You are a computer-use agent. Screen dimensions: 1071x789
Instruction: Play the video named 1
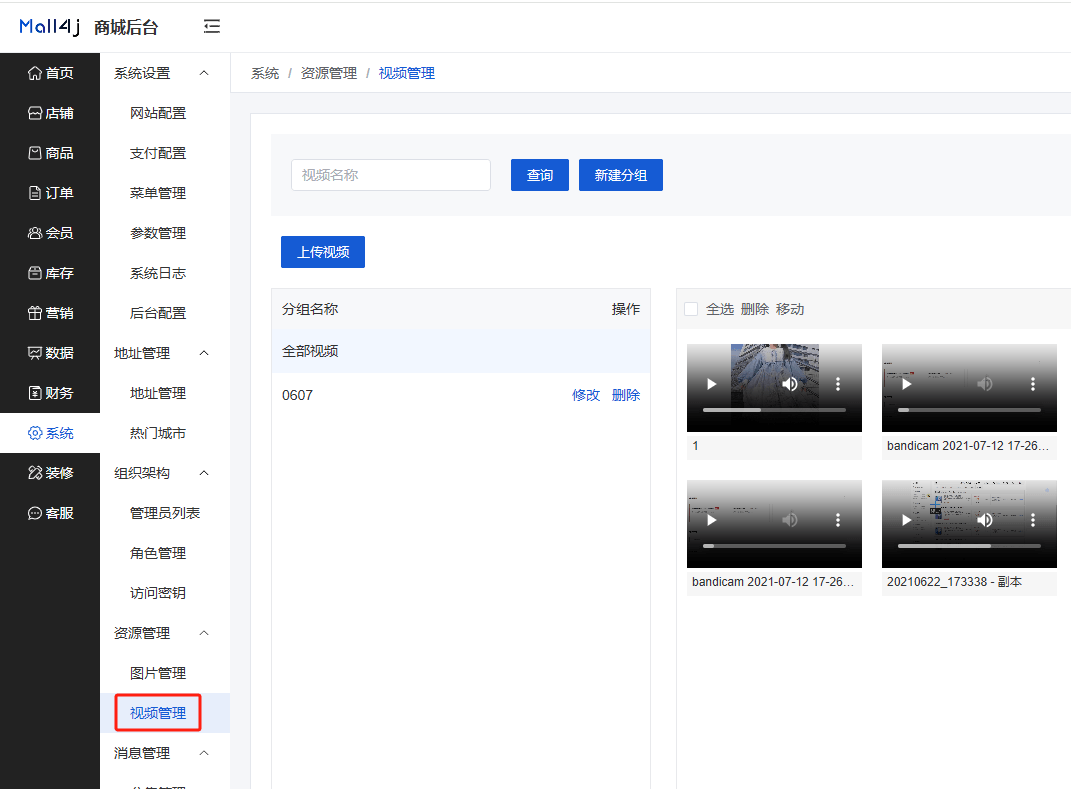pyautogui.click(x=711, y=384)
